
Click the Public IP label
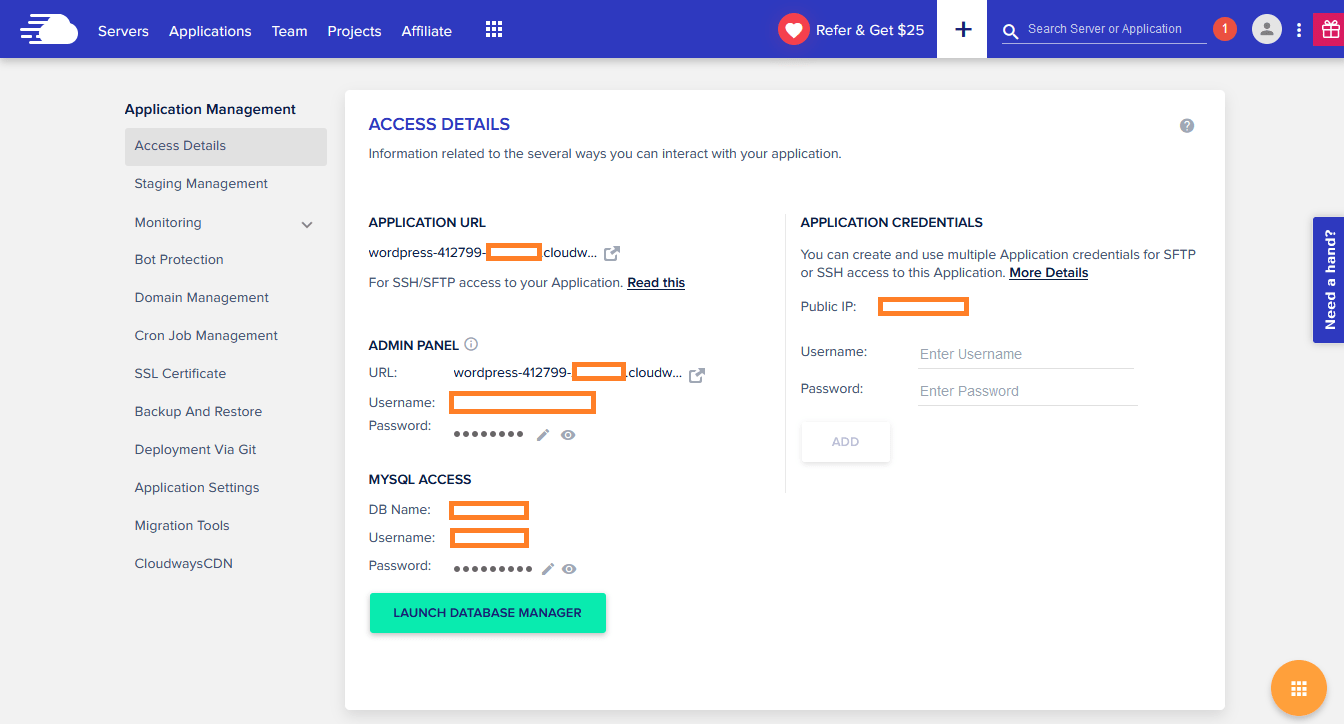tap(829, 307)
